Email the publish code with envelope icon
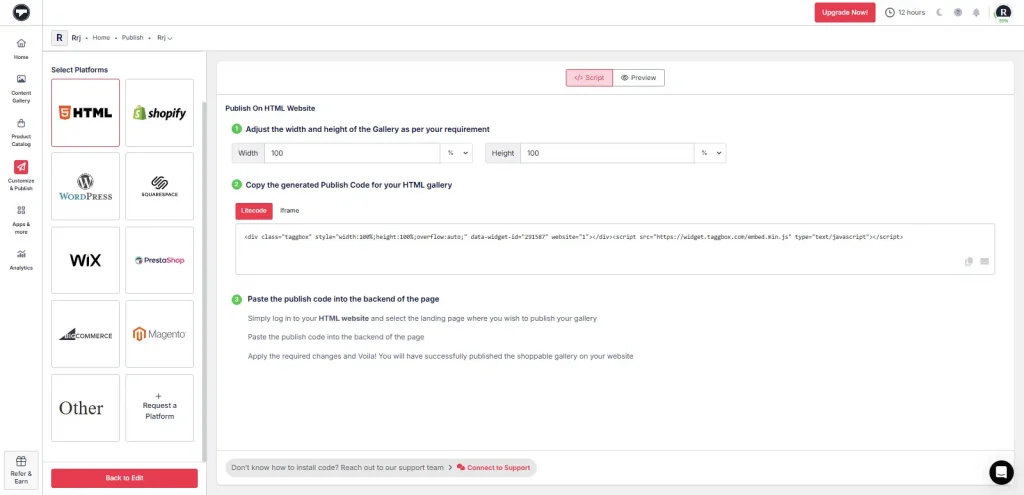 coord(984,261)
